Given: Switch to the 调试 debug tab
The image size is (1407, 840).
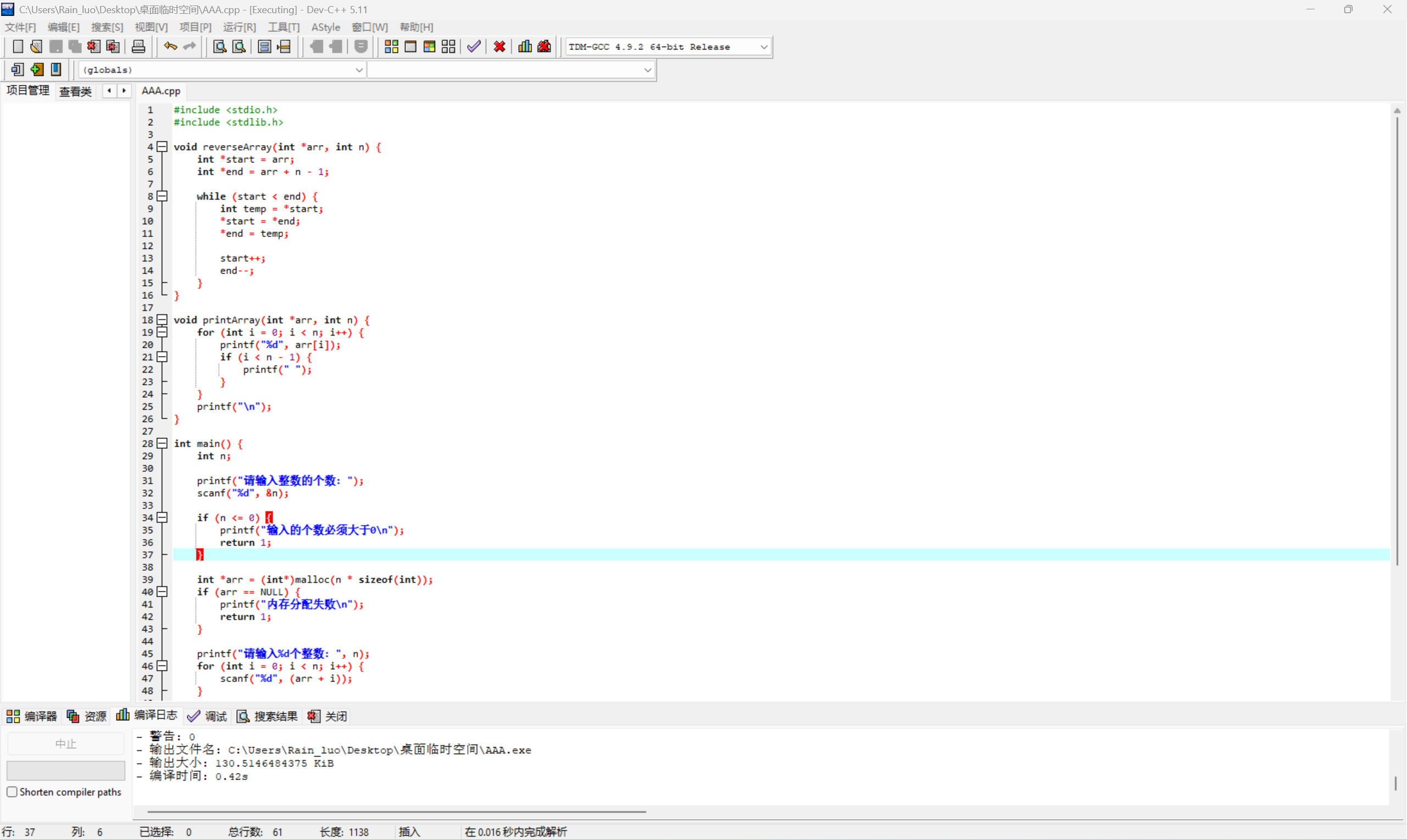Looking at the screenshot, I should [x=208, y=716].
